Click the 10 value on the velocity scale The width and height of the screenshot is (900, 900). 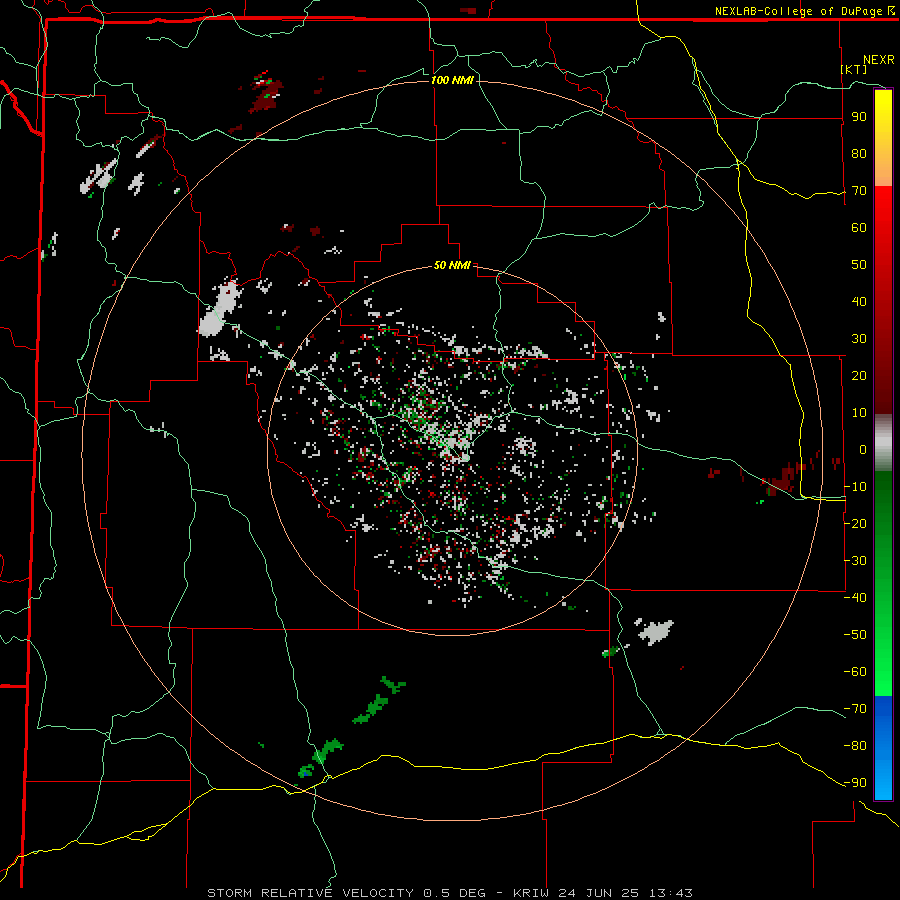pos(859,413)
